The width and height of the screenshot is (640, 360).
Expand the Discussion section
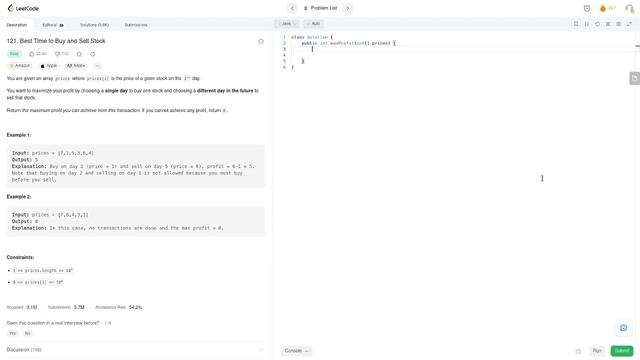(x=261, y=350)
